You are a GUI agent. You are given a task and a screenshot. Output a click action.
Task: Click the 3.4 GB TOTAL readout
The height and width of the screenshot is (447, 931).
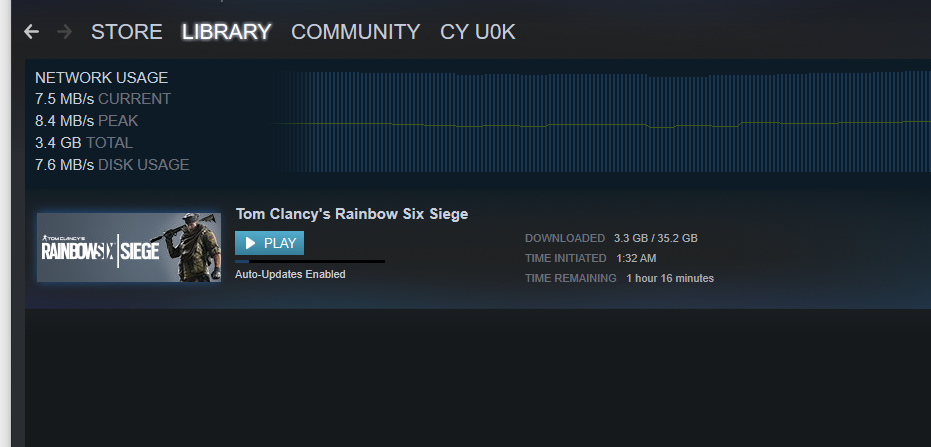[84, 143]
